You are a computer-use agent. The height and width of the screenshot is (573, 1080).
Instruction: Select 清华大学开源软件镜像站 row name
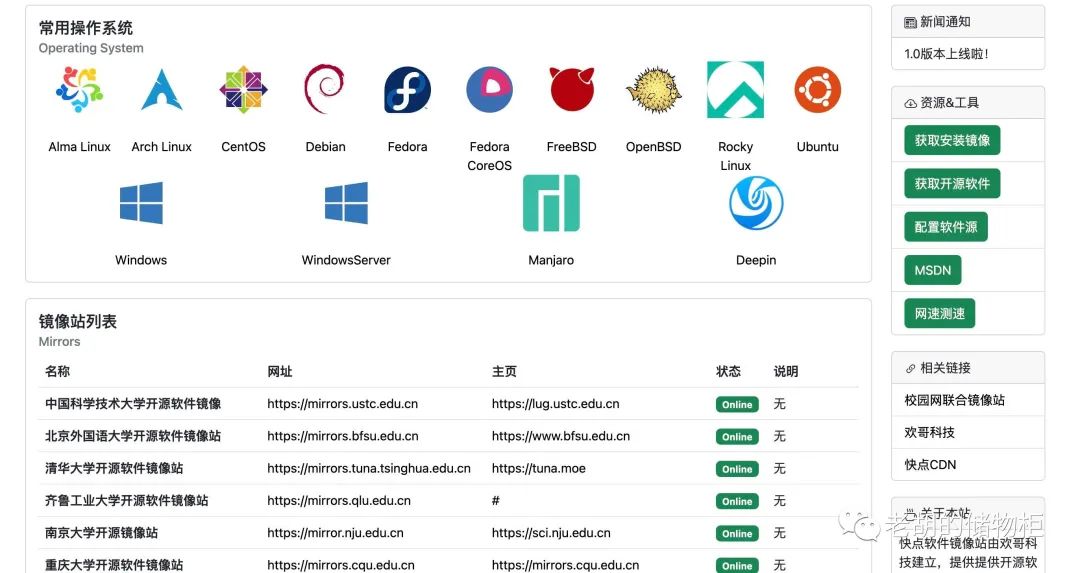pyautogui.click(x=114, y=469)
